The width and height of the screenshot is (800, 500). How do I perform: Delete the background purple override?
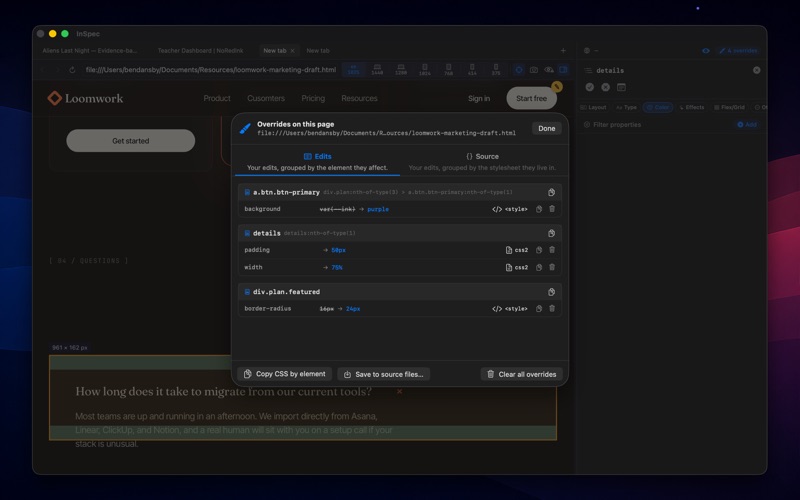[552, 209]
